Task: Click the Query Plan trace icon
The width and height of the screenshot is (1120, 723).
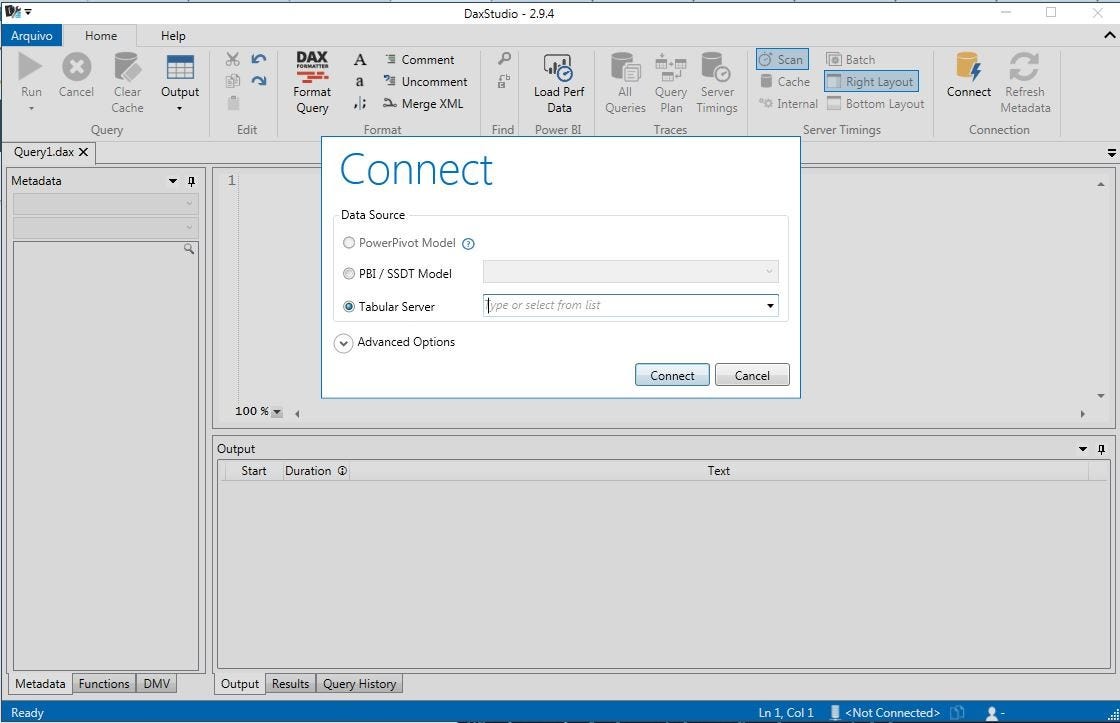Action: pyautogui.click(x=671, y=67)
